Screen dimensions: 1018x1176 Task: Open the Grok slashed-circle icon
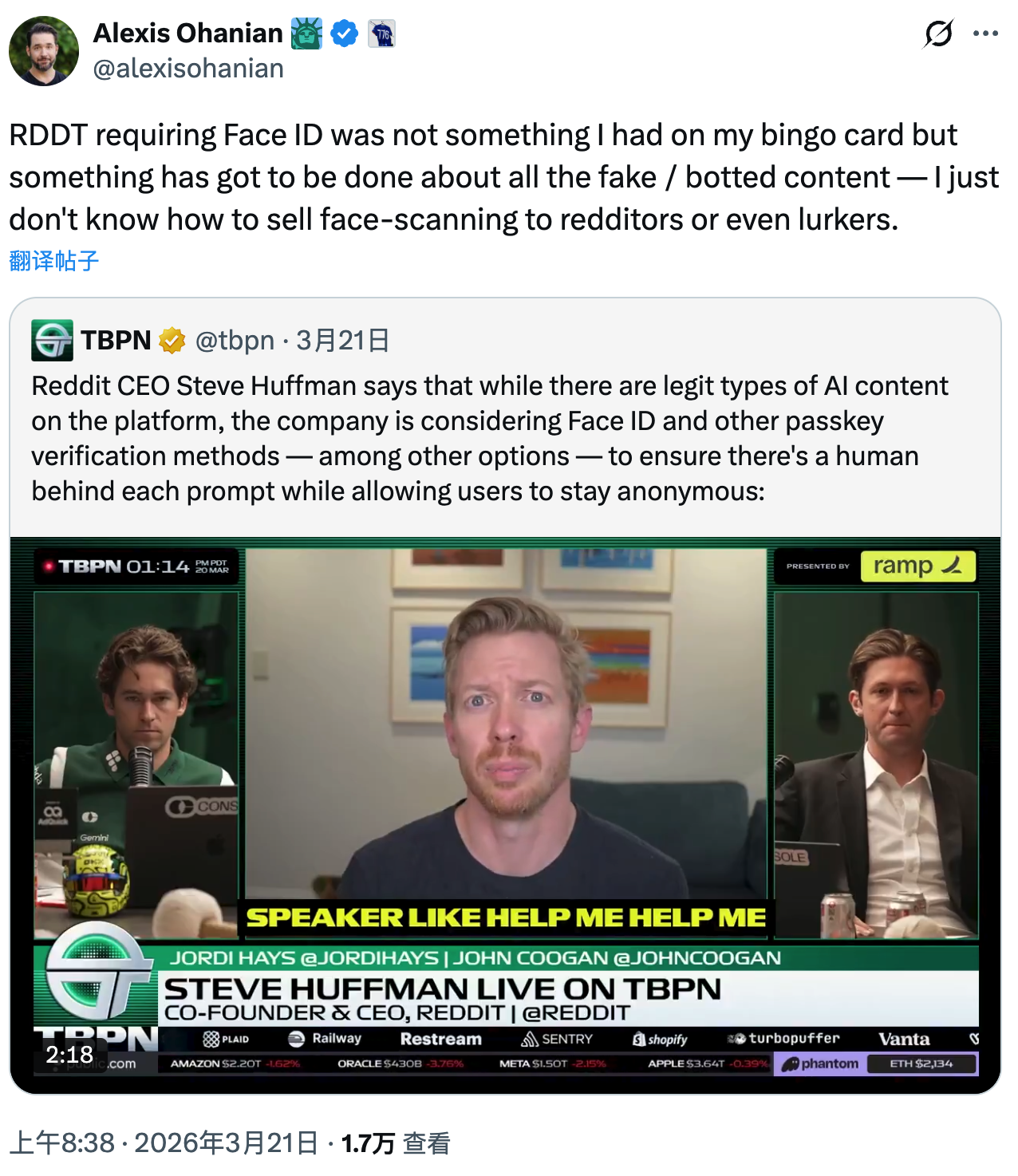click(x=939, y=34)
